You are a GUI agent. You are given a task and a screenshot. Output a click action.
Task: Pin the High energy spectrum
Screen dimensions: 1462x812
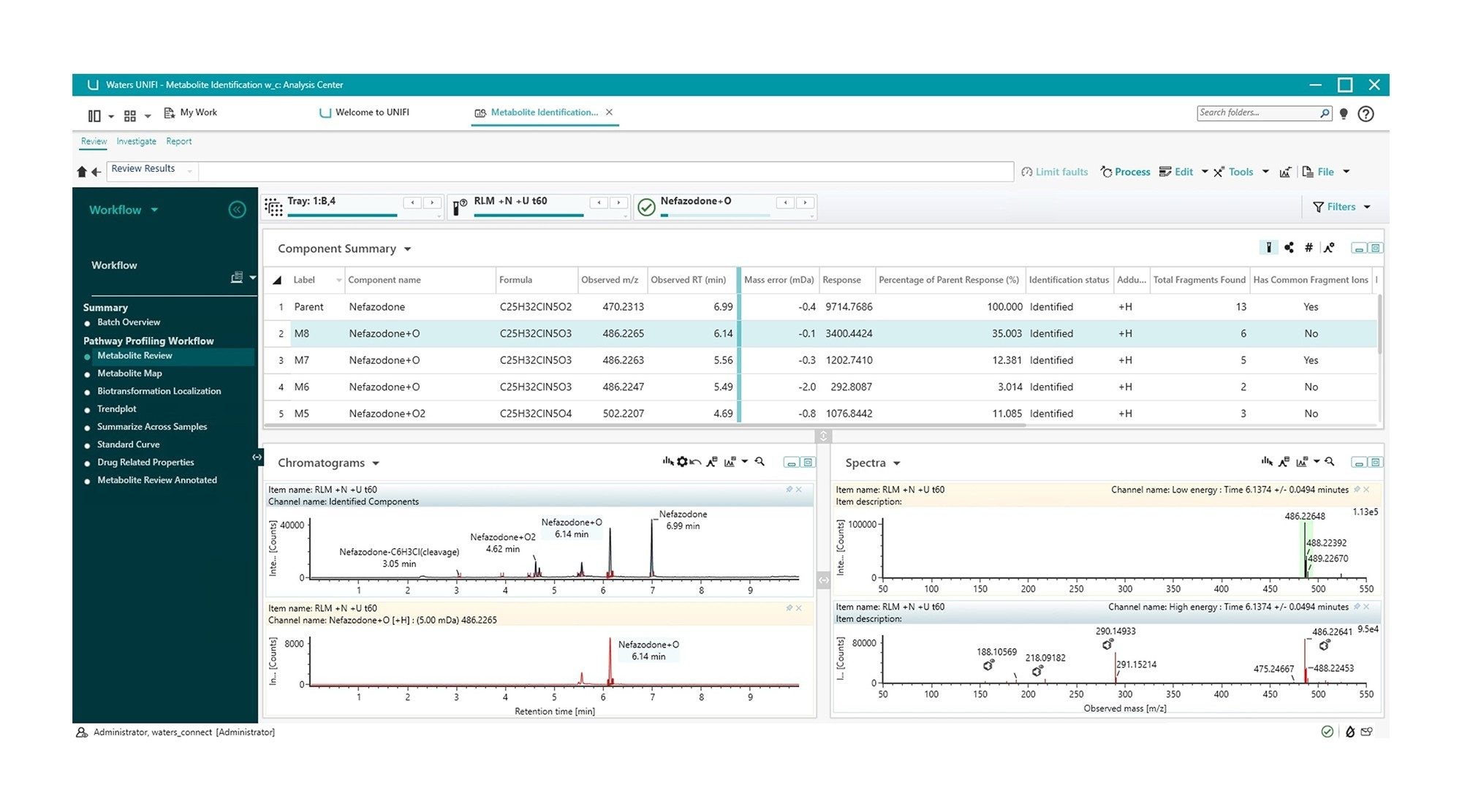[1357, 607]
